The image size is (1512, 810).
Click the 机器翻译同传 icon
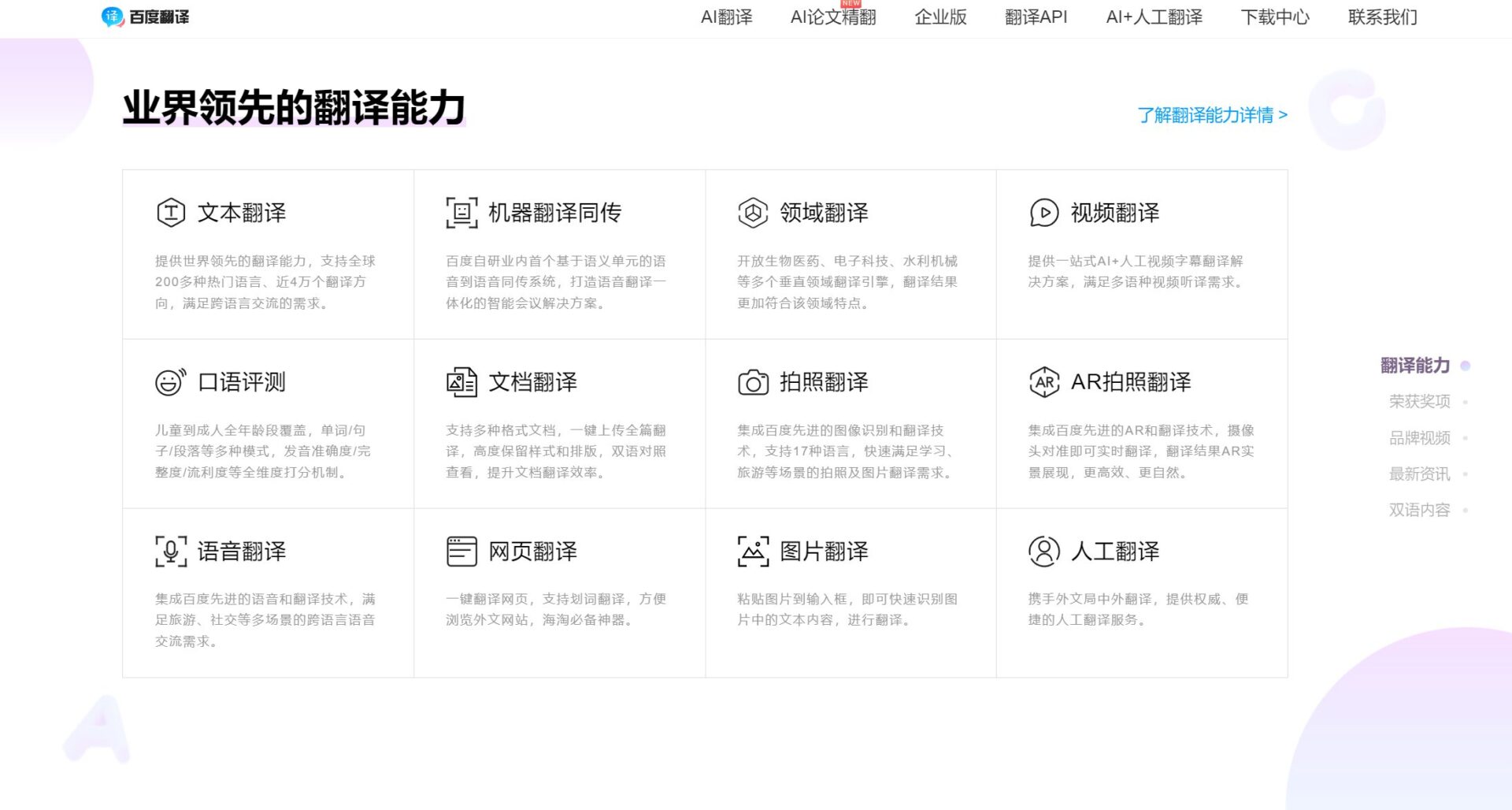point(462,213)
